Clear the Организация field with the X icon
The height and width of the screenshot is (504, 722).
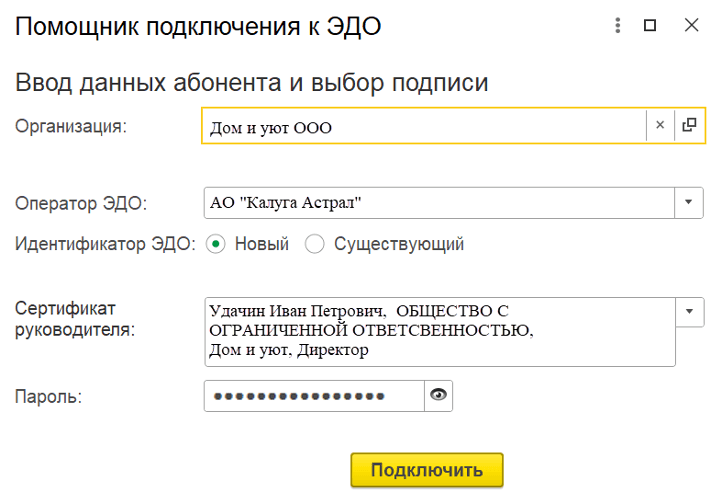[x=660, y=126]
